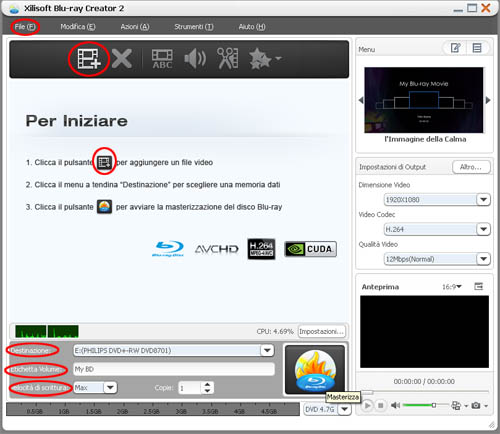
Task: Click the Etichetta Volume text field
Action: [x=174, y=369]
